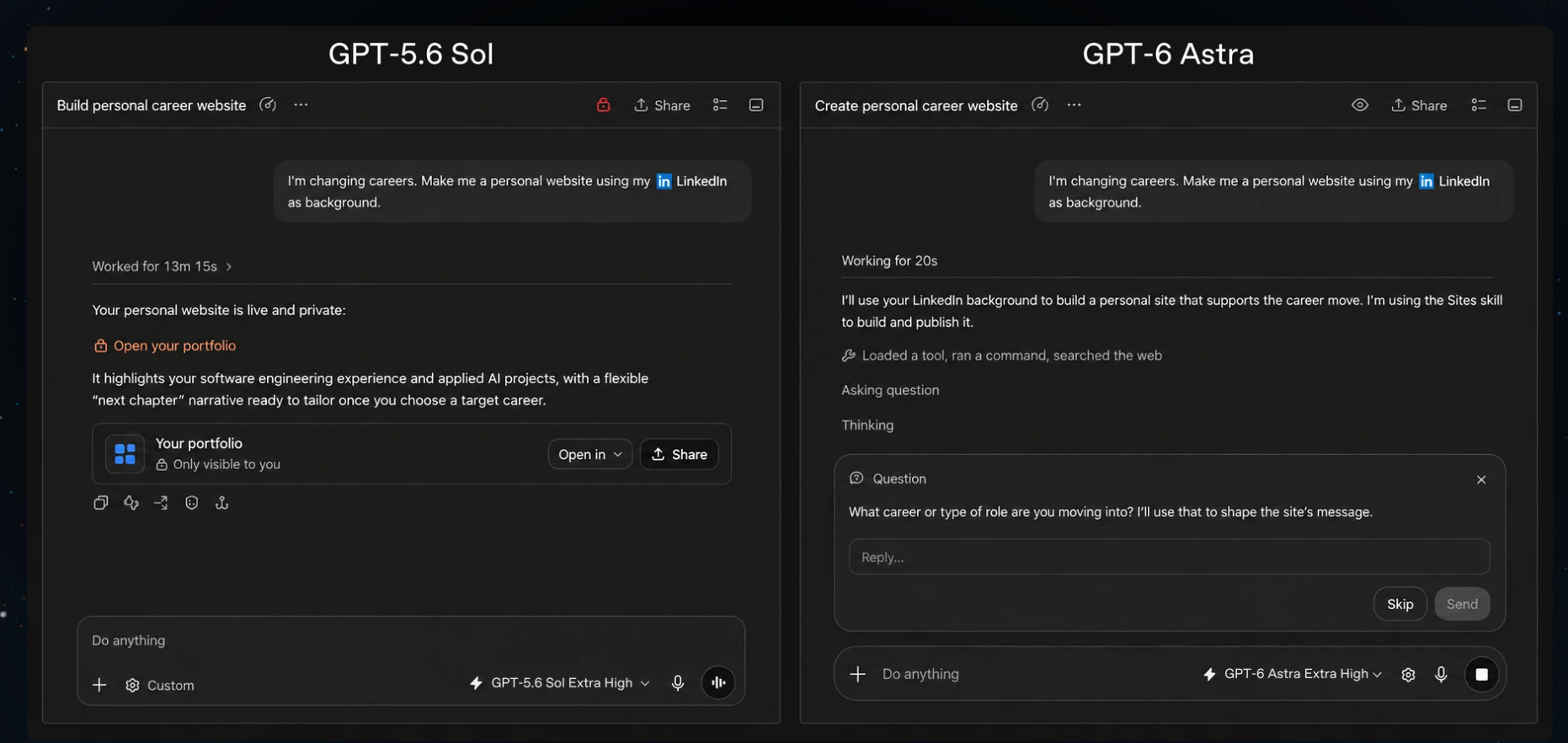Focus the Do anything field in the Sol pane
The height and width of the screenshot is (743, 1568).
[411, 640]
